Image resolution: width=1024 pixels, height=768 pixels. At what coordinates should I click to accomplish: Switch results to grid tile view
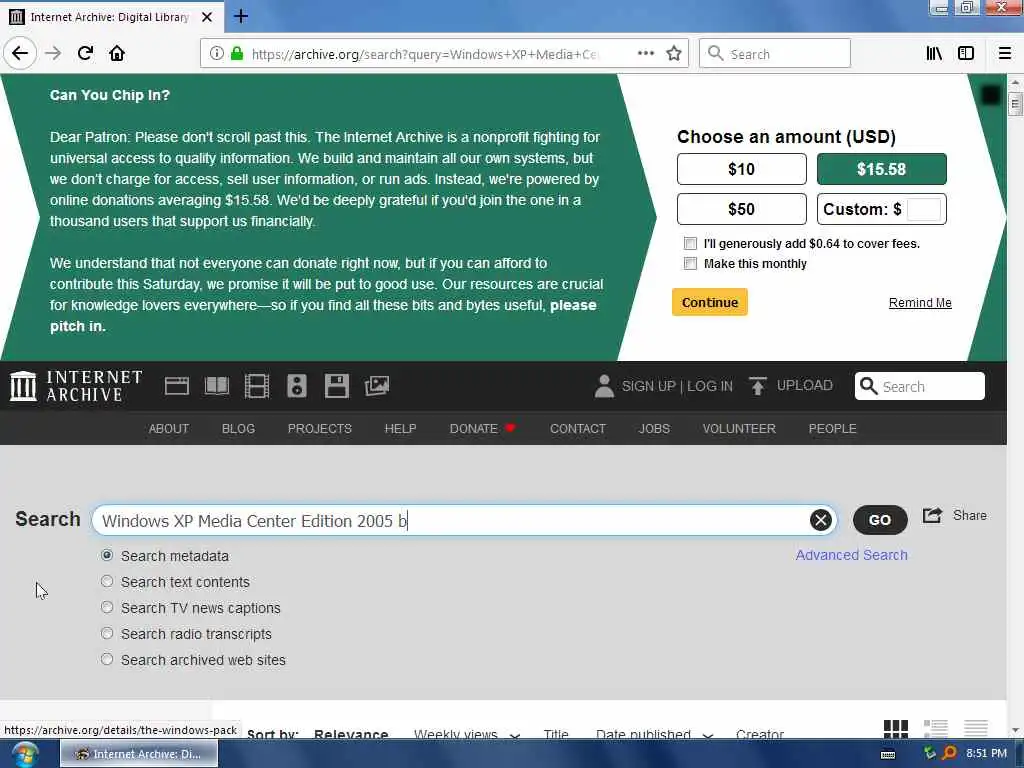point(895,728)
